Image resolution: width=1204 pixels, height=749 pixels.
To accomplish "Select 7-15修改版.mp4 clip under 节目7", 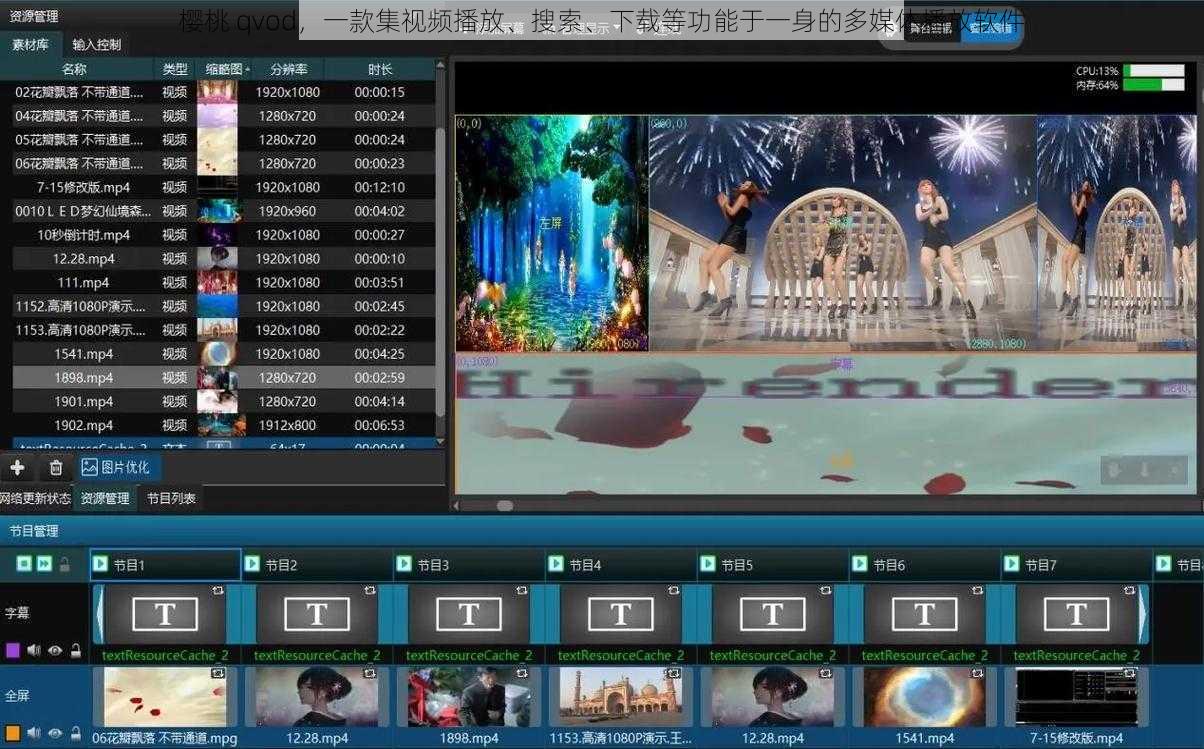I will [1077, 697].
